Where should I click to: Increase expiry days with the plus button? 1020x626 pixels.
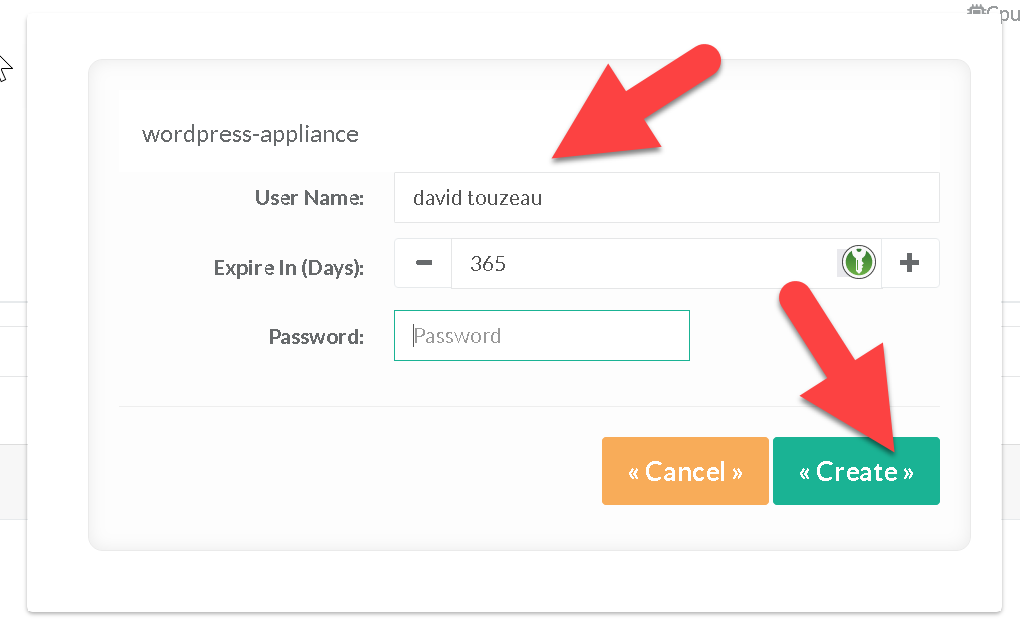tap(910, 263)
